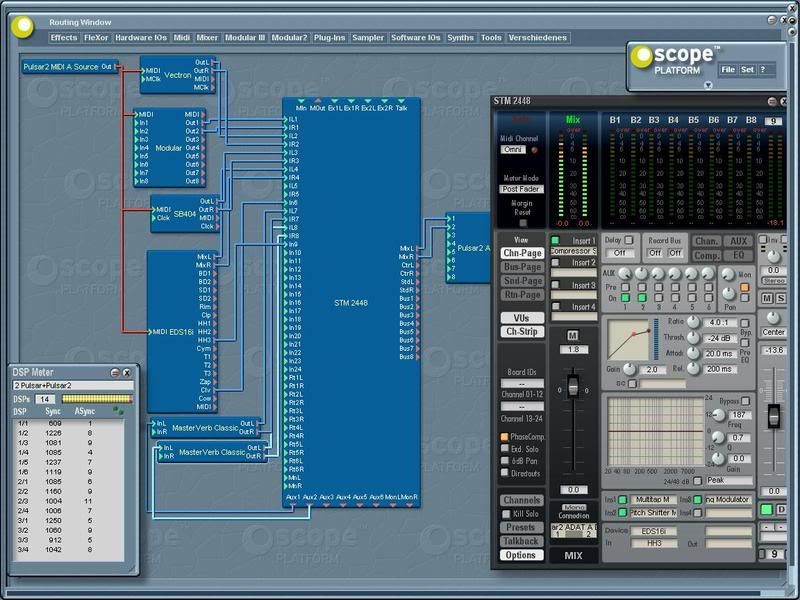Image resolution: width=800 pixels, height=600 pixels.
Task: Click the EQ frequency response graph
Action: pyautogui.click(x=656, y=431)
